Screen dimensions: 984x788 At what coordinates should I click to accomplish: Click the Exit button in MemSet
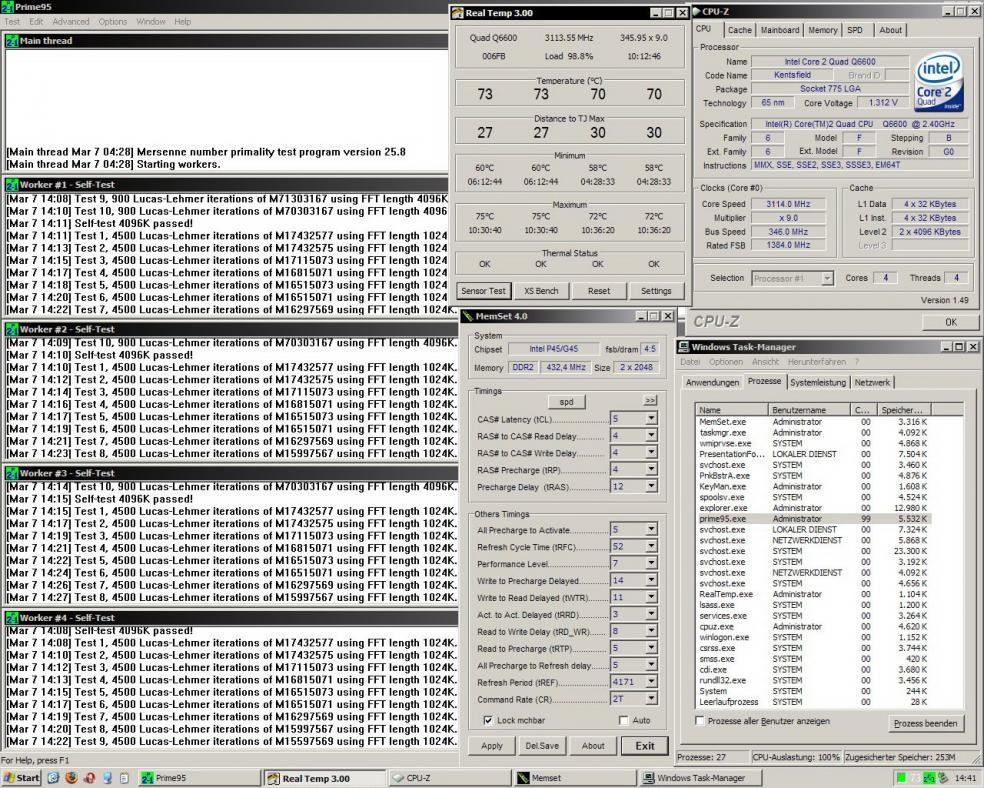(644, 746)
